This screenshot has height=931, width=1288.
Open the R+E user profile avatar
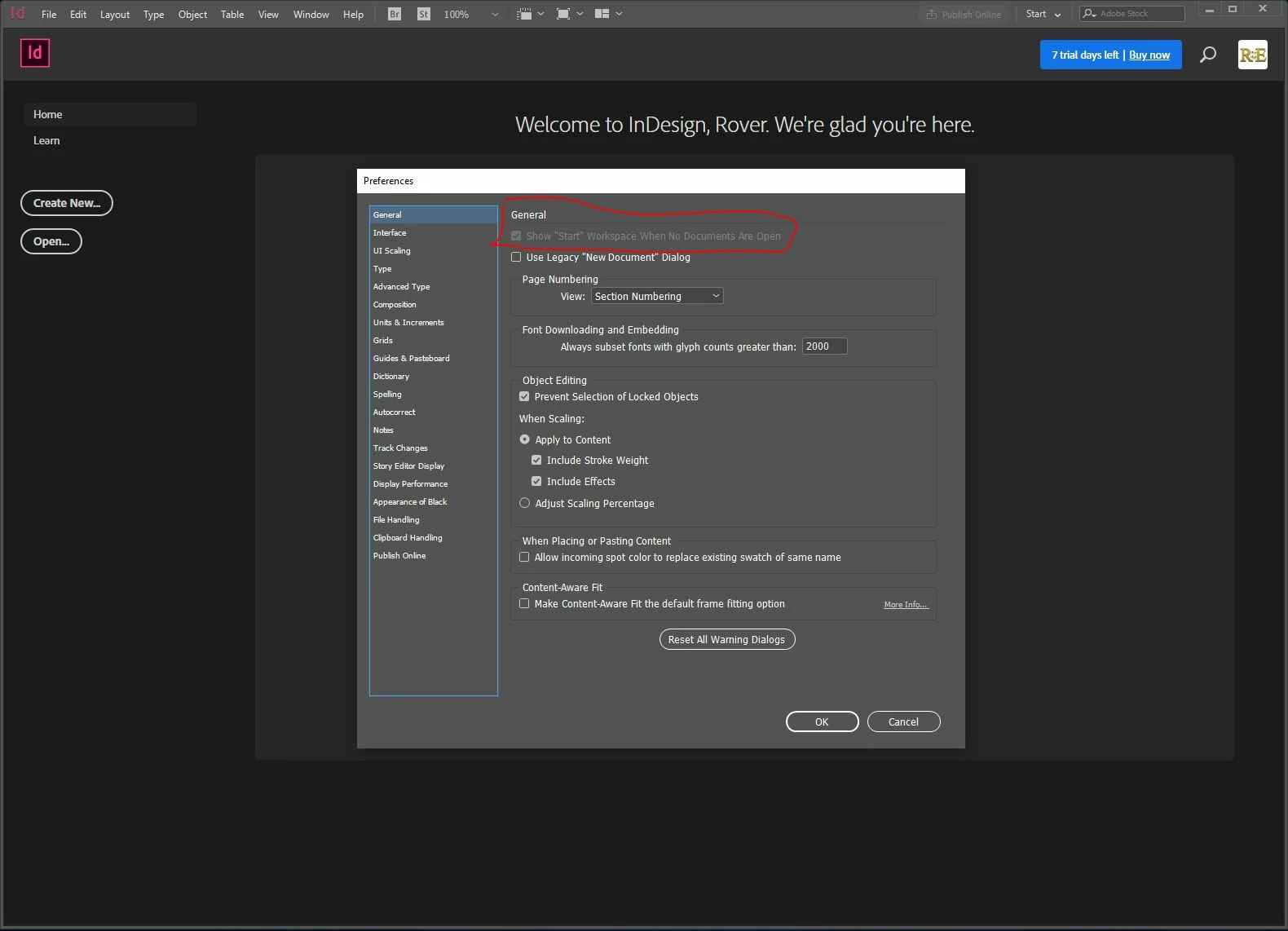point(1252,55)
